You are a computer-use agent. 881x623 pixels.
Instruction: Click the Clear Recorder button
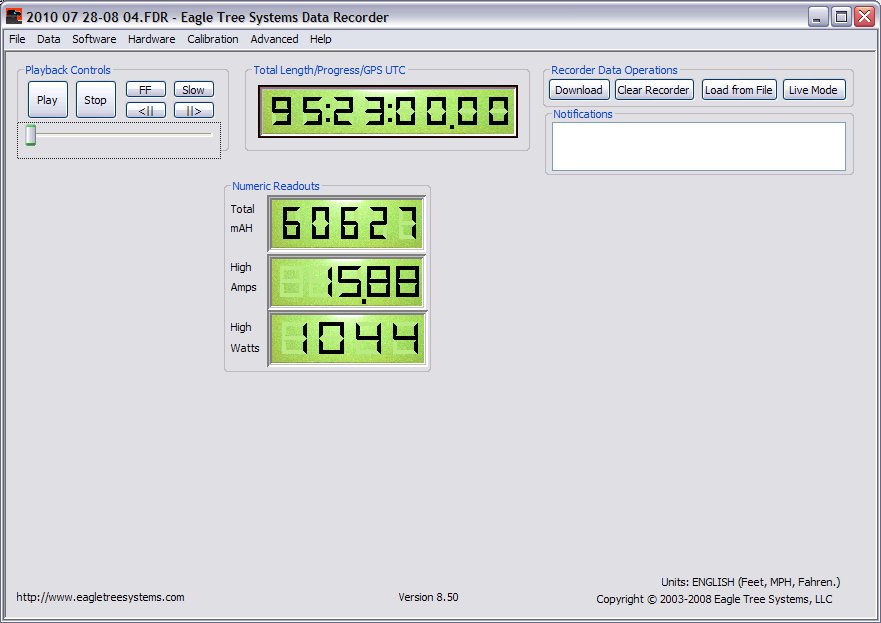point(653,90)
